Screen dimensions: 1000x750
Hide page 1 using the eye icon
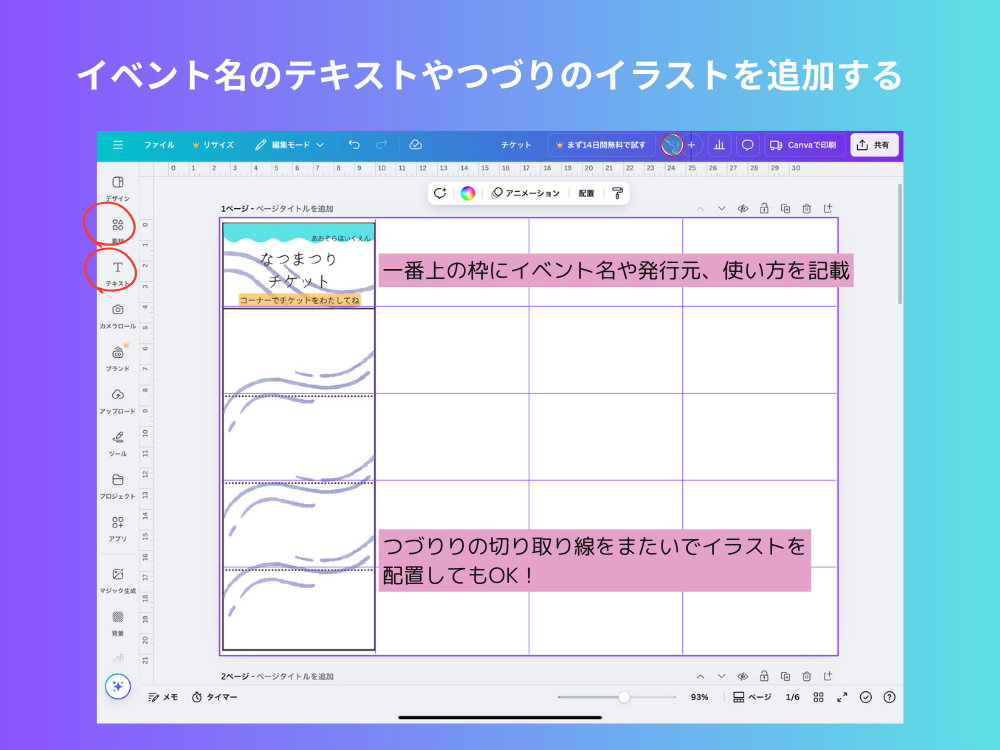[741, 208]
